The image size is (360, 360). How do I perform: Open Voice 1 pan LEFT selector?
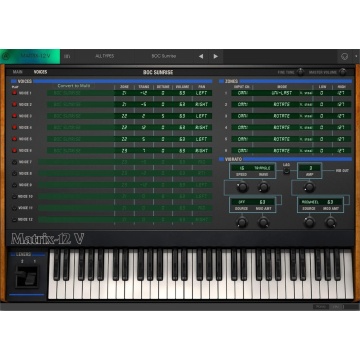[202, 93]
